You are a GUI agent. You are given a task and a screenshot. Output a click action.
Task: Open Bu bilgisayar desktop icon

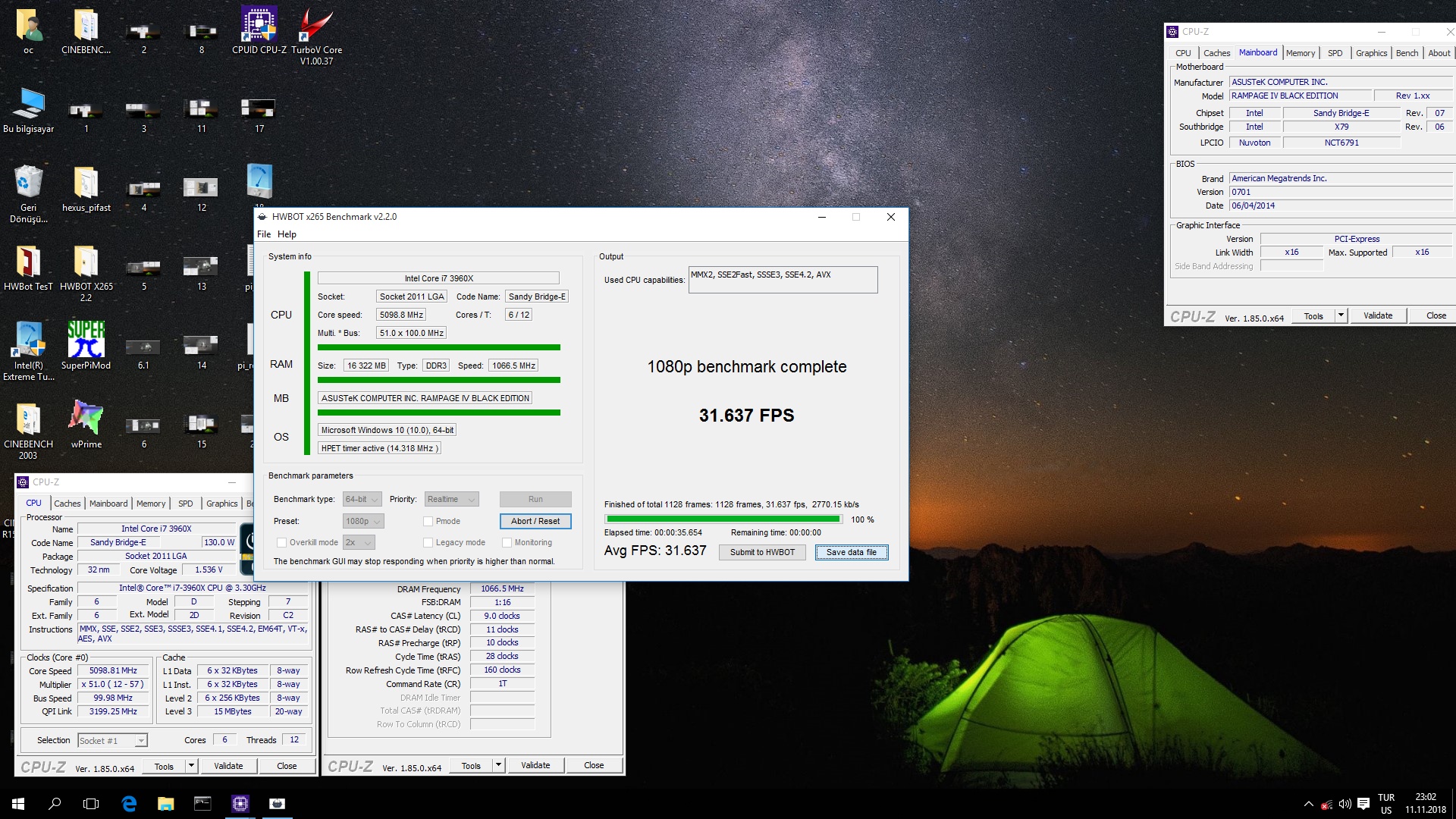pos(29,110)
